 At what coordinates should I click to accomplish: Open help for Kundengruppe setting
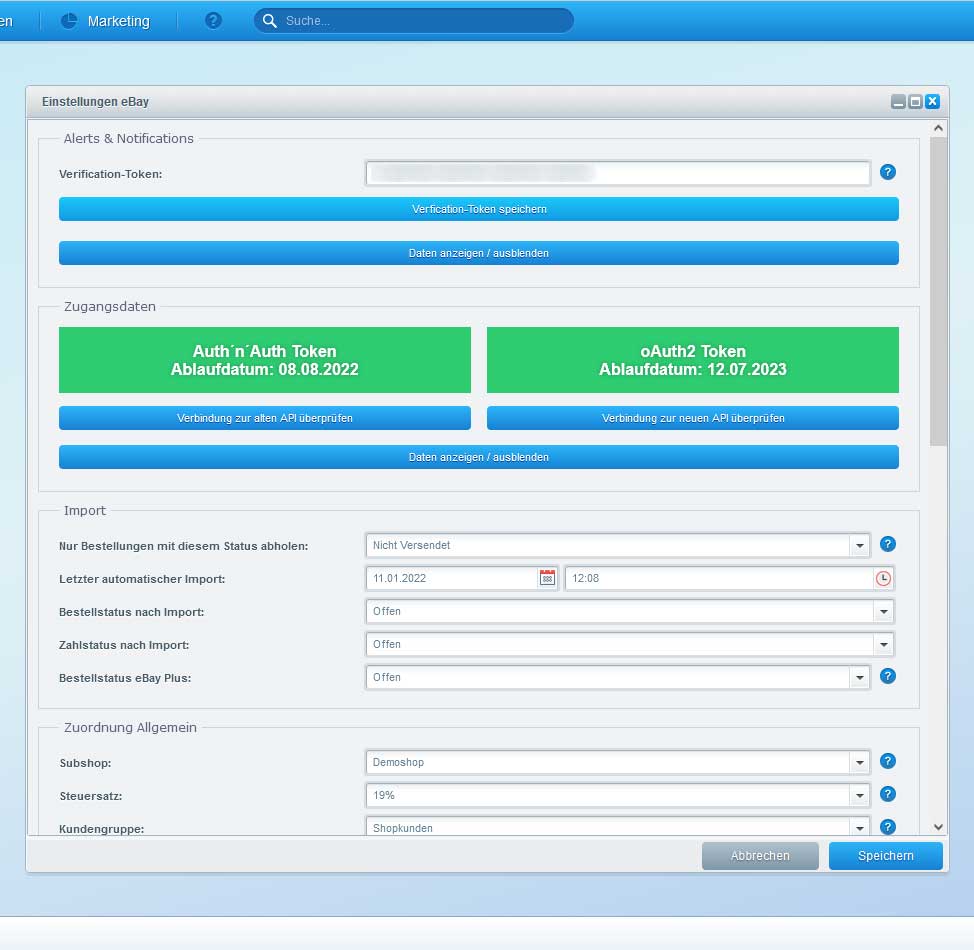[x=888, y=827]
